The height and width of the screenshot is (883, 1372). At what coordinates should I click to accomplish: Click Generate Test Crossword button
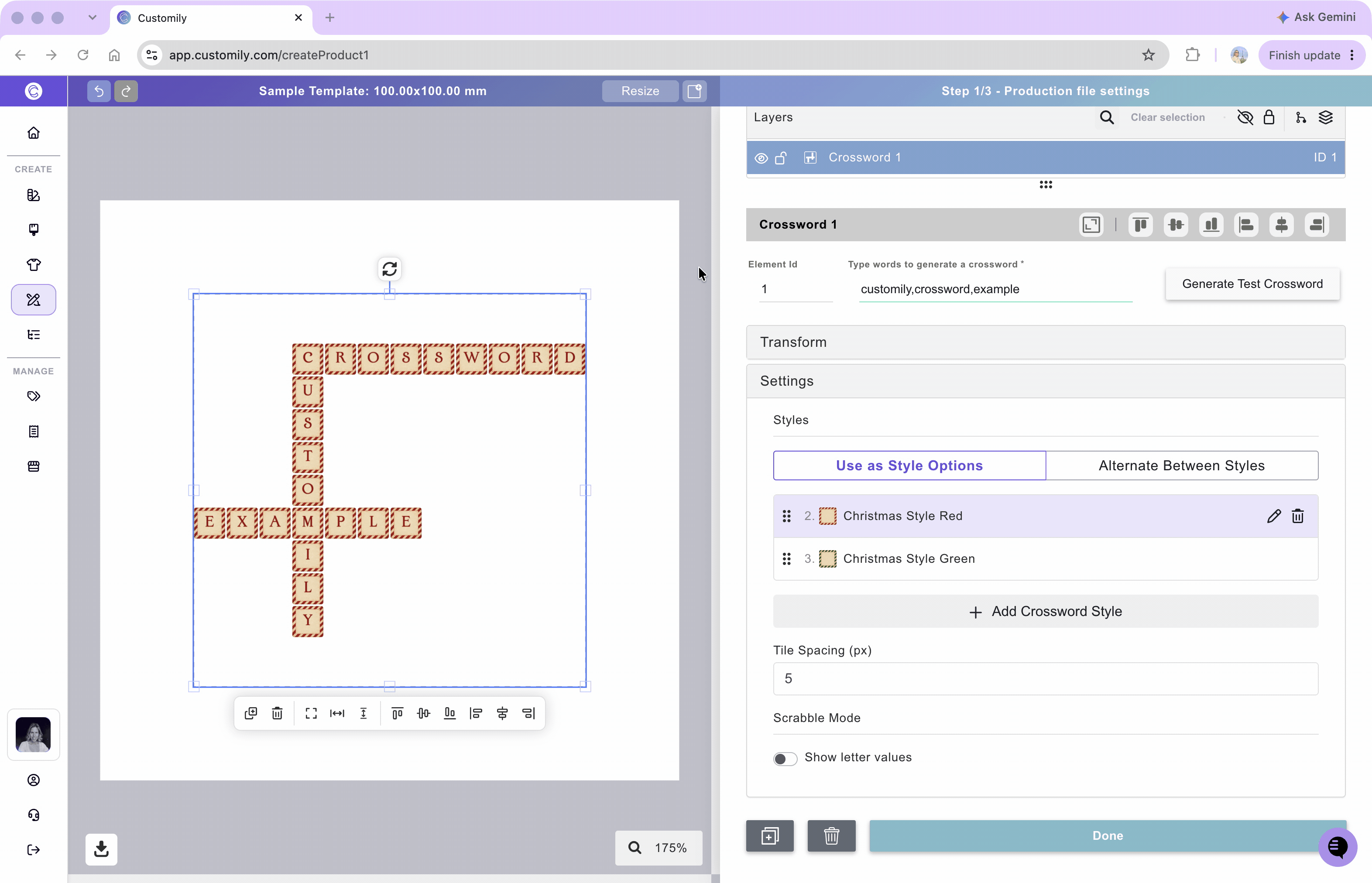coord(1252,284)
